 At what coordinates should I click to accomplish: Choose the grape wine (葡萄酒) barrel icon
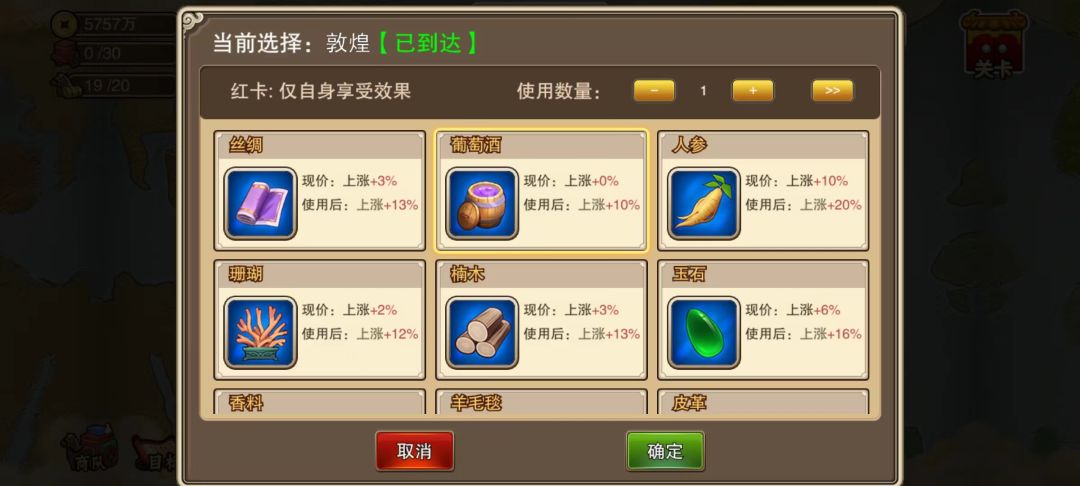pyautogui.click(x=482, y=204)
